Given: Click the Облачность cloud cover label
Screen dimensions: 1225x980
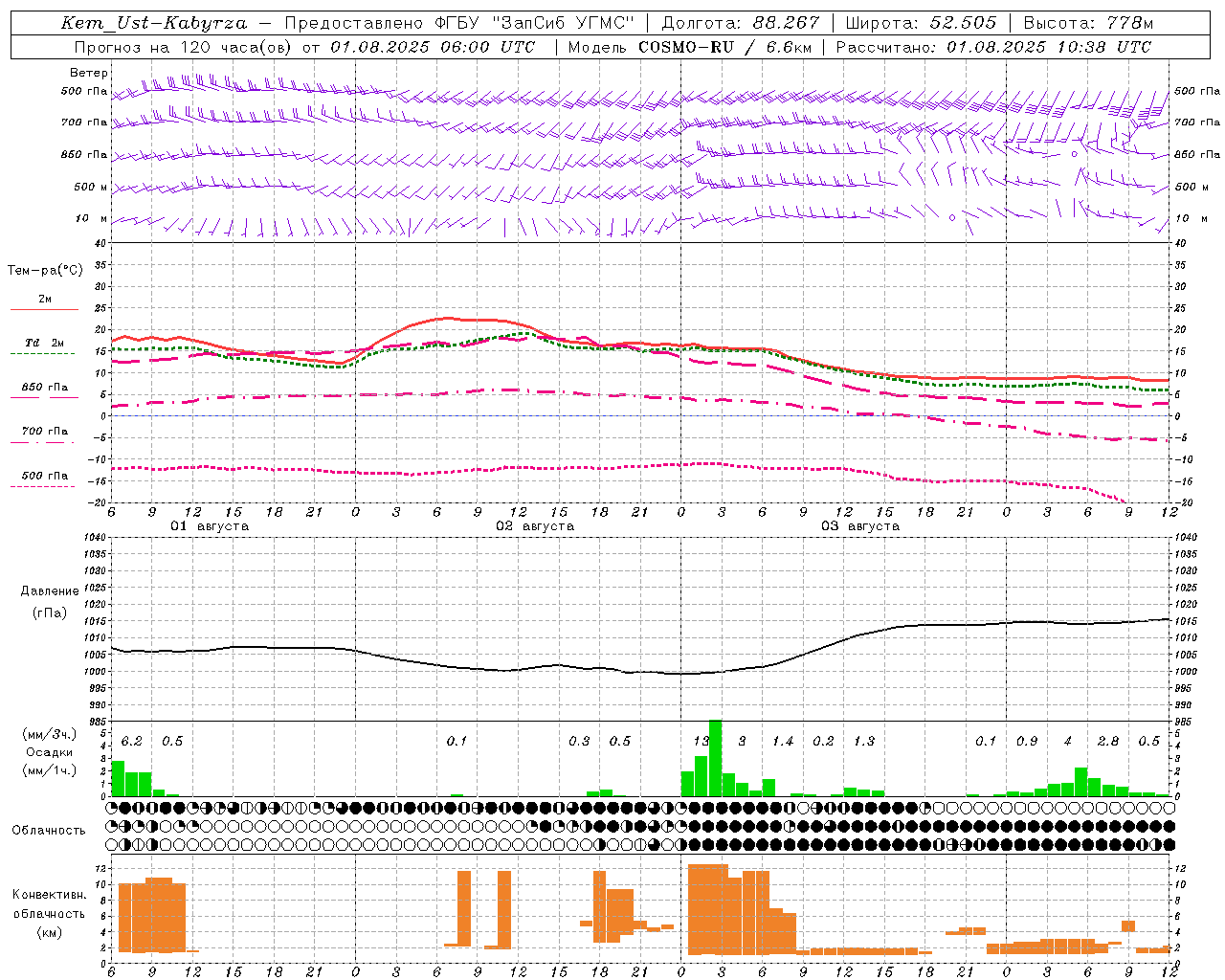Looking at the screenshot, I should click(49, 830).
